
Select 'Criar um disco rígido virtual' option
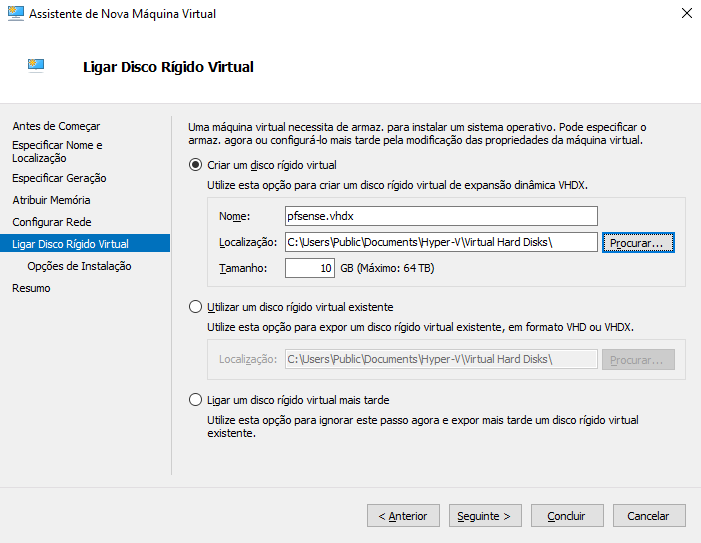[x=196, y=165]
